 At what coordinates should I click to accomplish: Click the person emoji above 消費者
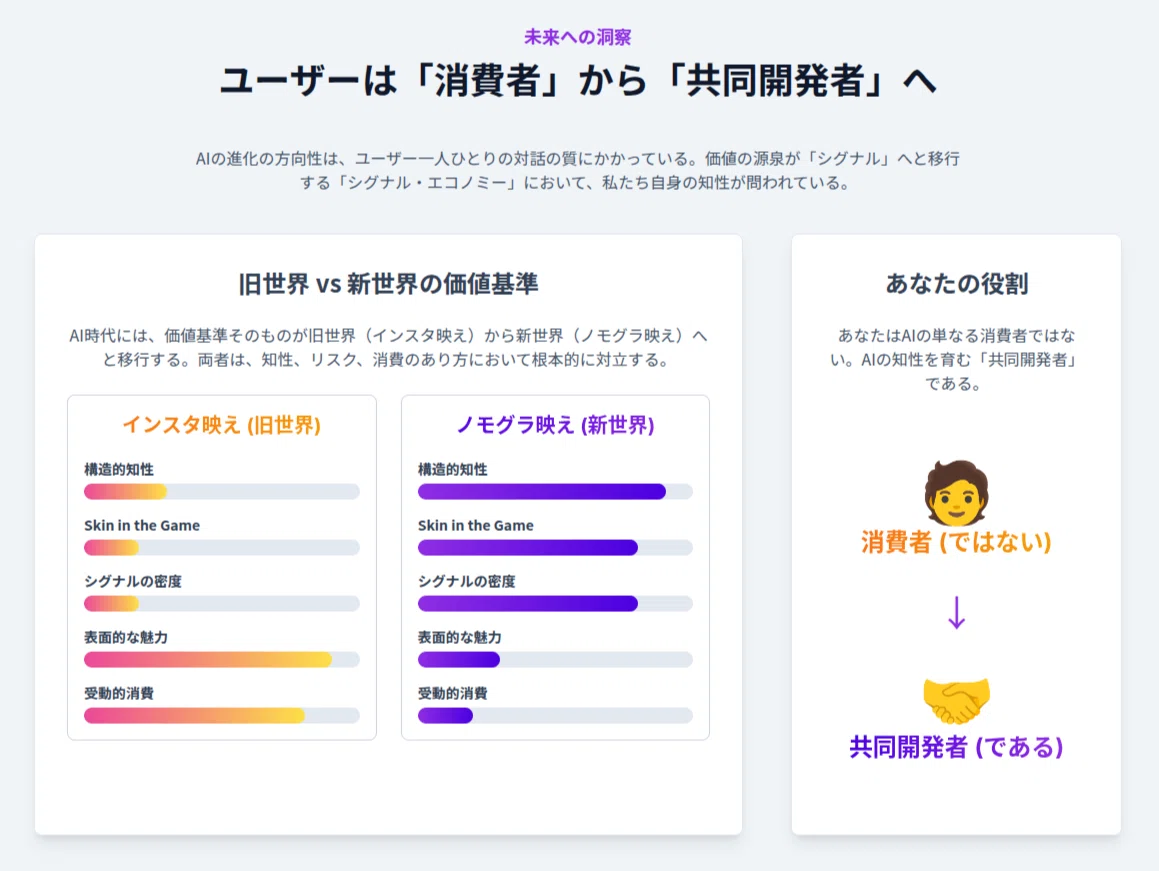pyautogui.click(x=956, y=492)
